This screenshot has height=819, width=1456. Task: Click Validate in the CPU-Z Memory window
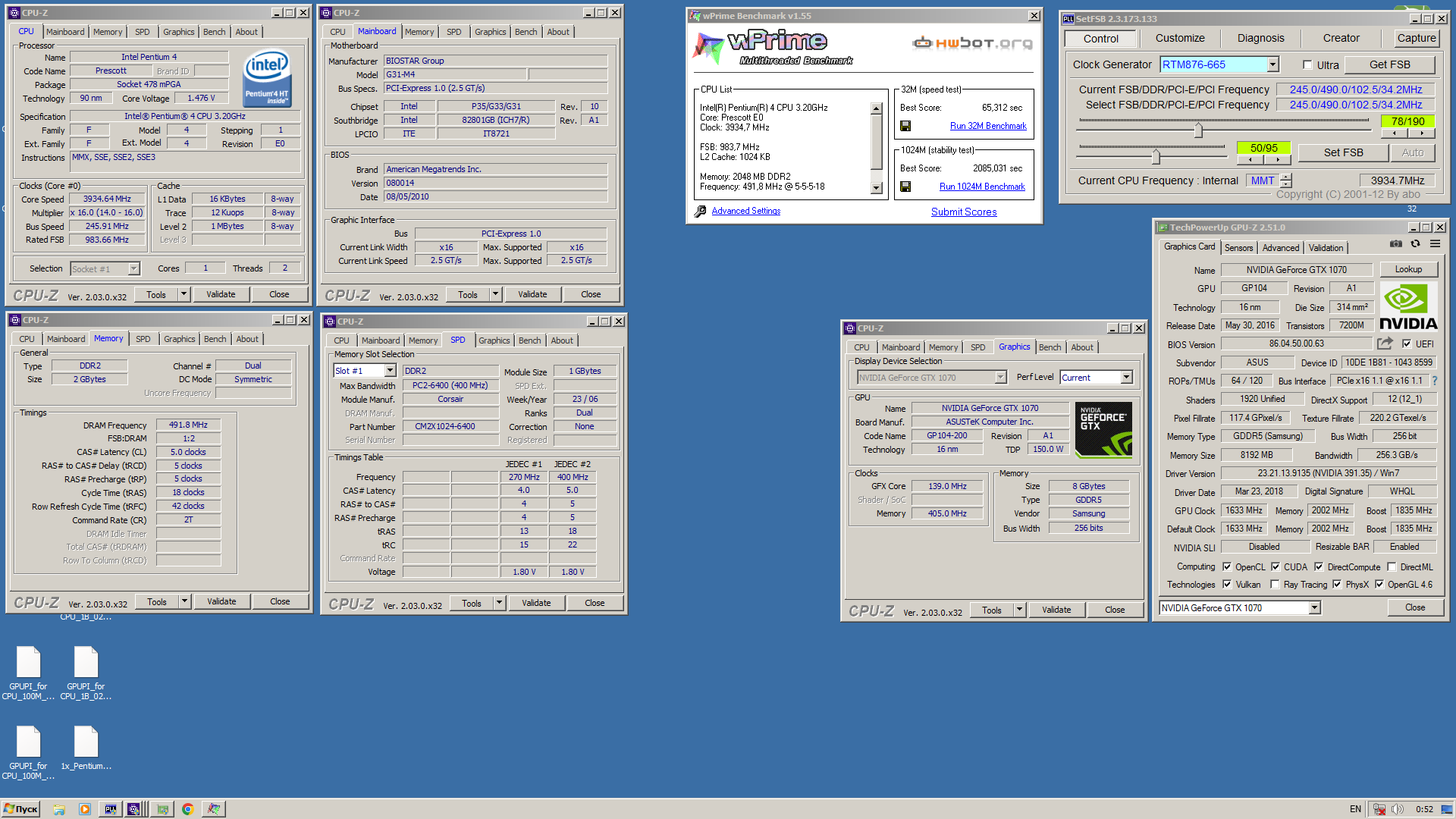(x=221, y=601)
